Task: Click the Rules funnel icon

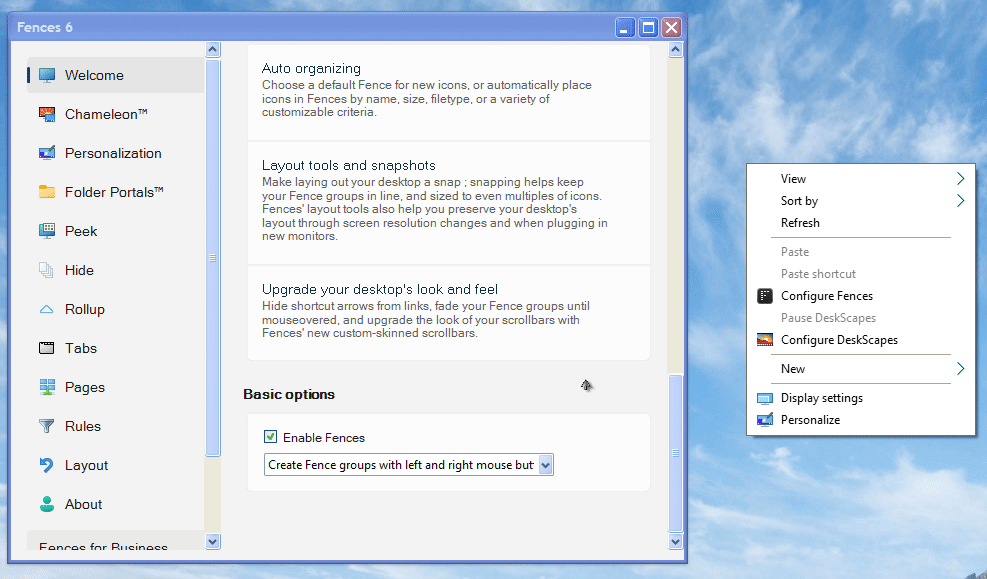Action: [46, 426]
